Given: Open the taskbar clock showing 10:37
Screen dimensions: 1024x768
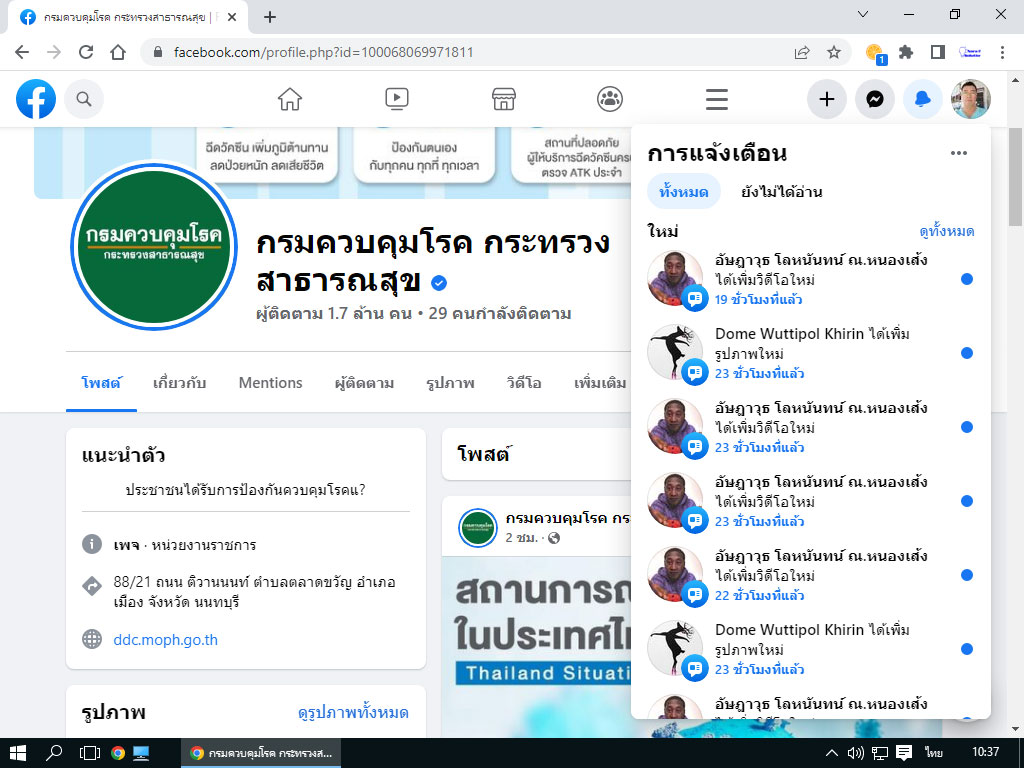Looking at the screenshot, I should (985, 752).
